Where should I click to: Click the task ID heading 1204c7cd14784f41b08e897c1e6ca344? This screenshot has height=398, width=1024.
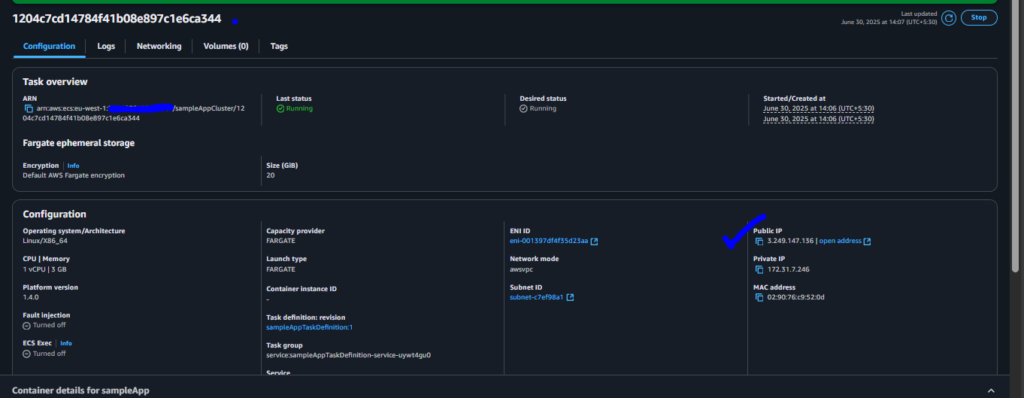pos(116,20)
